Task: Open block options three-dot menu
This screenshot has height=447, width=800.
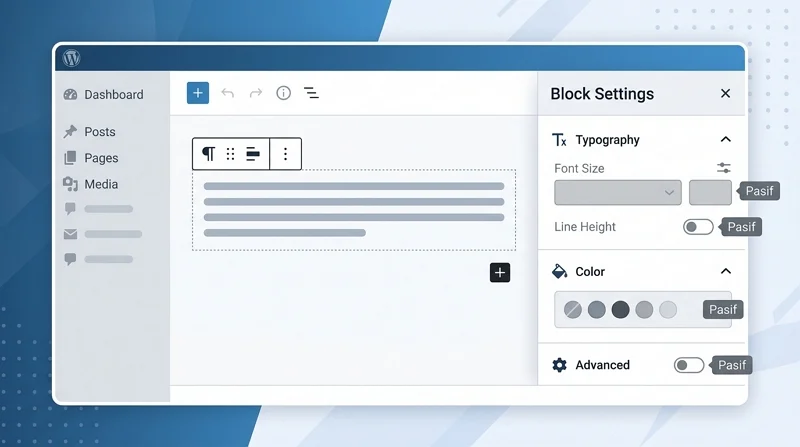Action: tap(286, 154)
